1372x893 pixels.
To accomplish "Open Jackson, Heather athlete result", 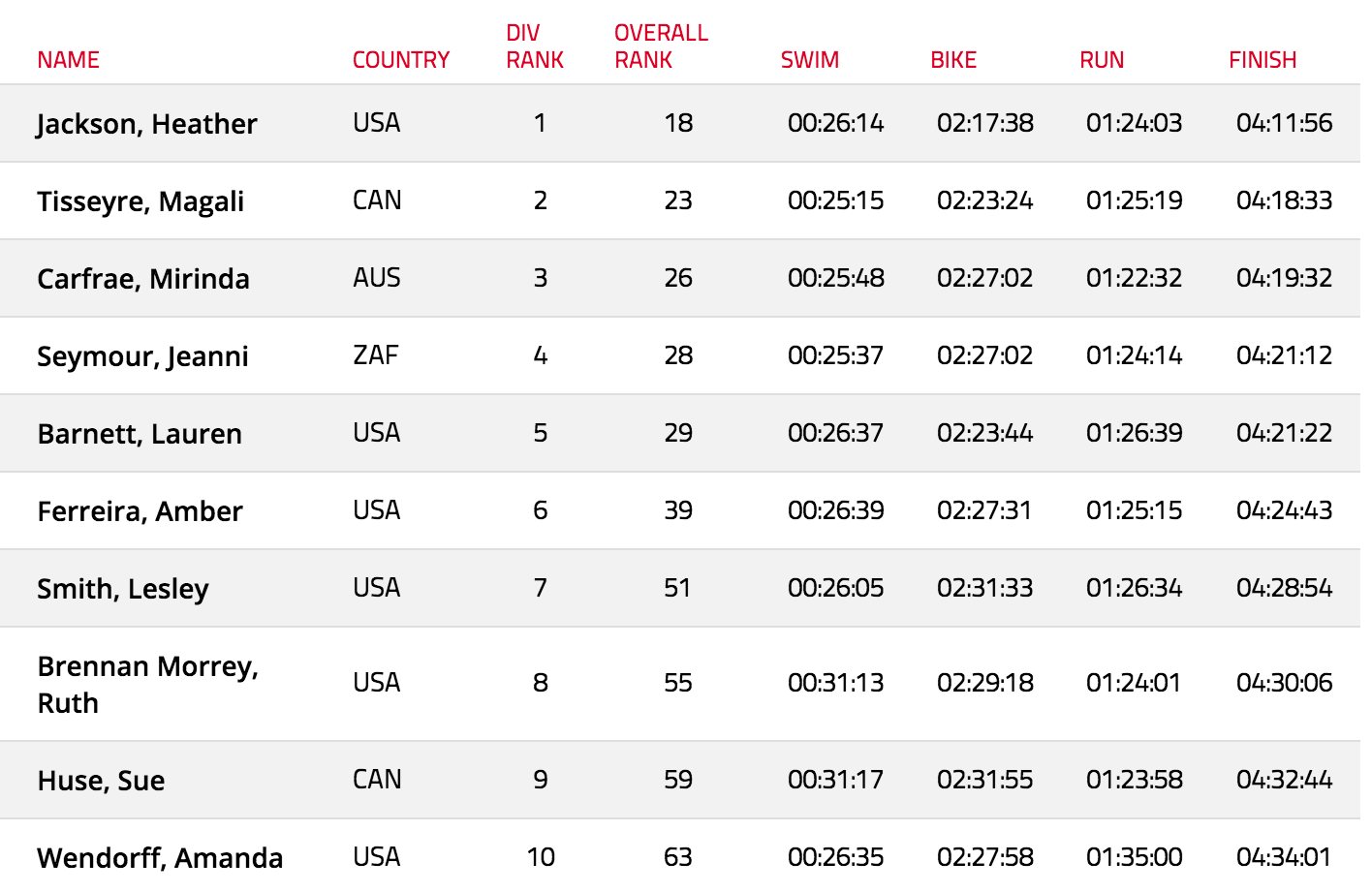I will click(147, 124).
